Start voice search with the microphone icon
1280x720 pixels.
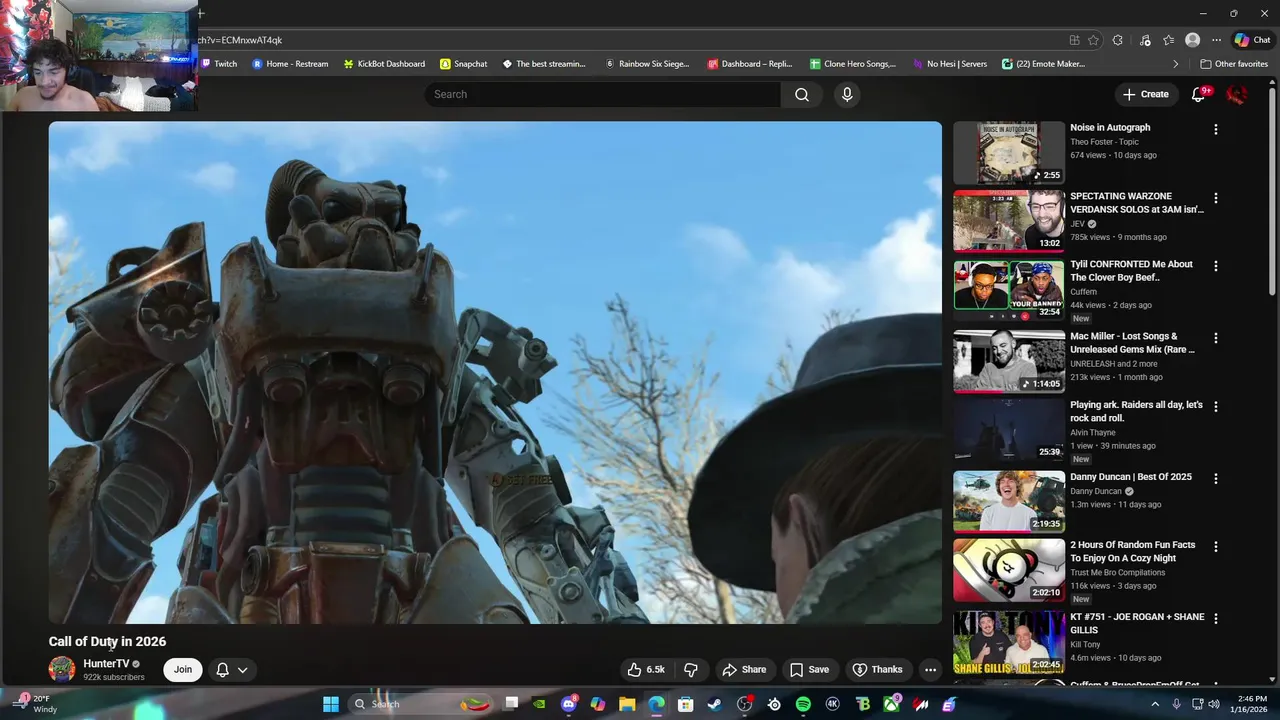click(847, 94)
